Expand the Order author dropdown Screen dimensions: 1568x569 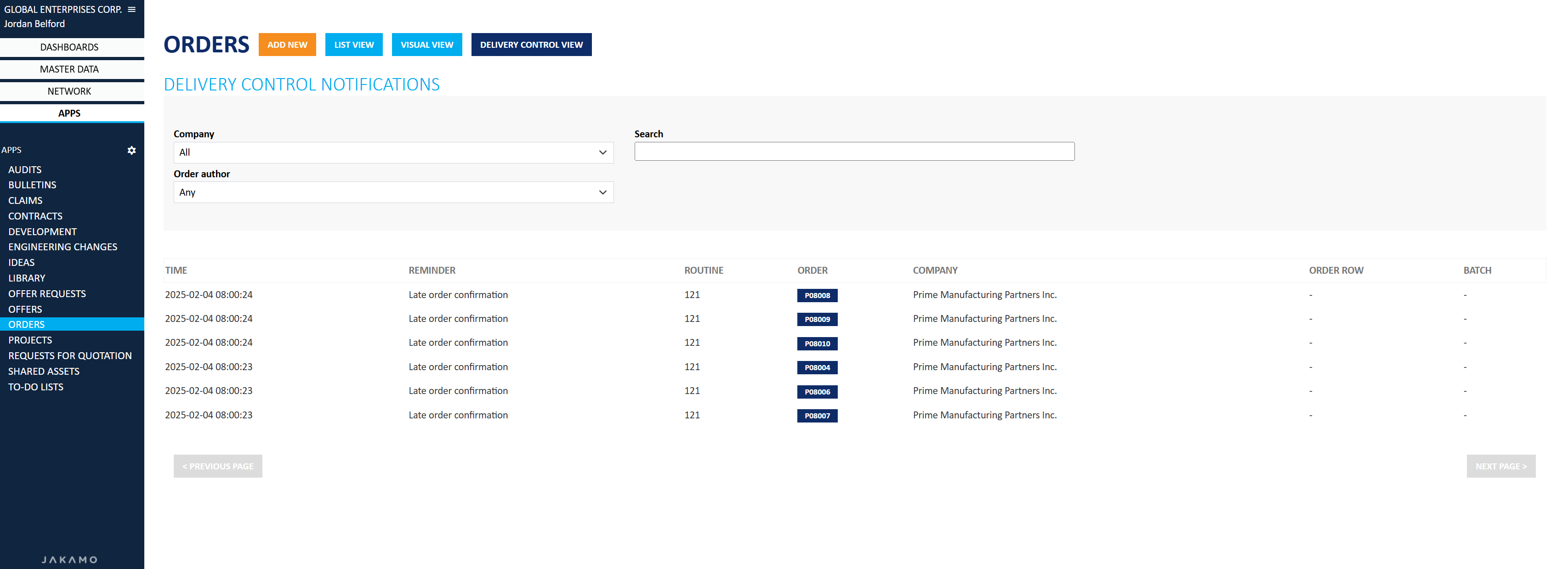[x=393, y=192]
